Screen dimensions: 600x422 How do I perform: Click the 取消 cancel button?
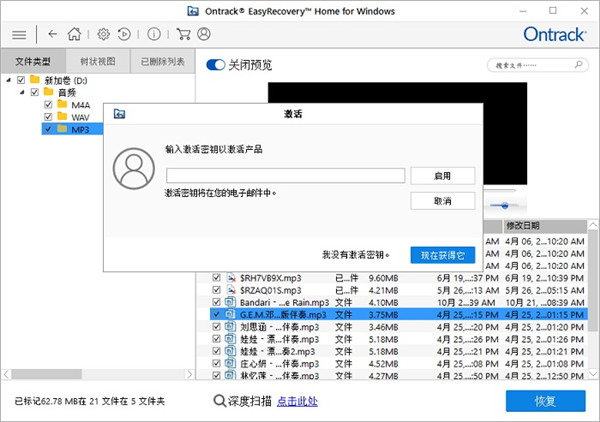point(443,201)
